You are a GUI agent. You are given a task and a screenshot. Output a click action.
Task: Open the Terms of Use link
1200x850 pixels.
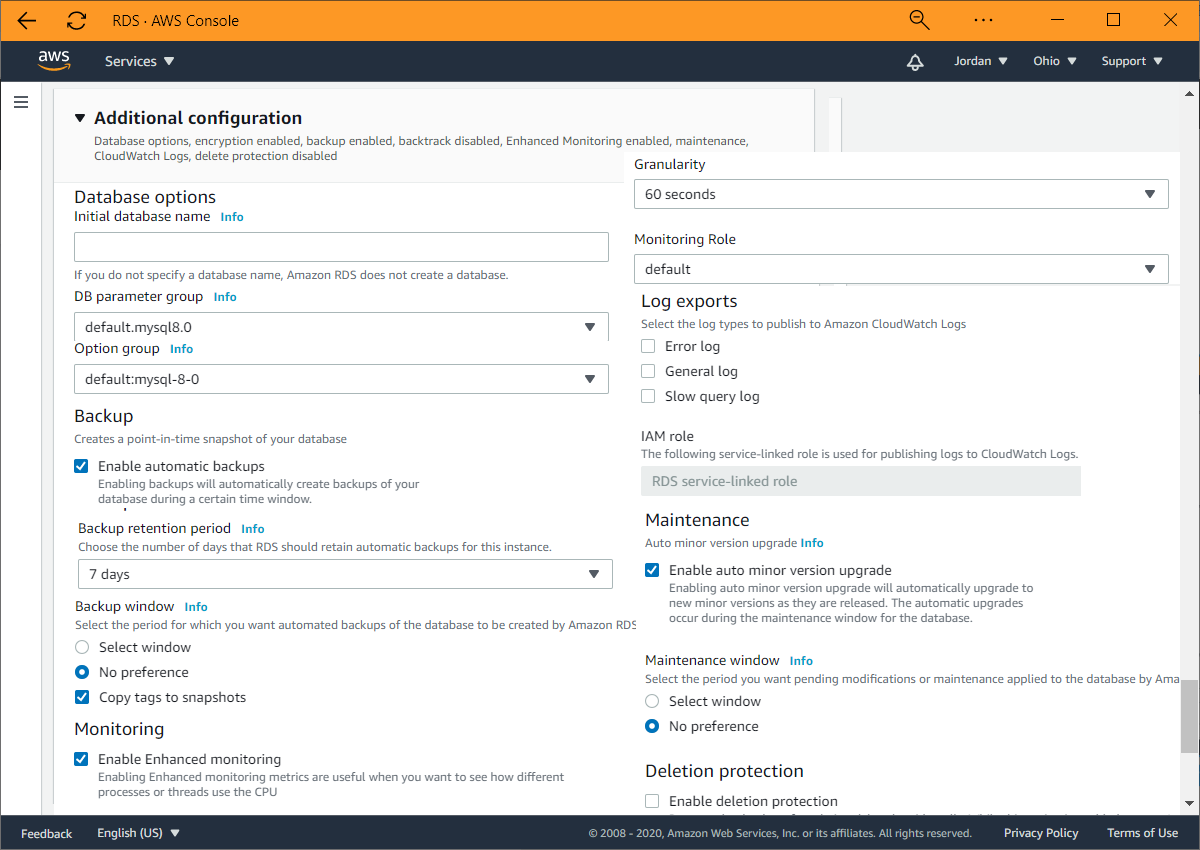click(1142, 833)
